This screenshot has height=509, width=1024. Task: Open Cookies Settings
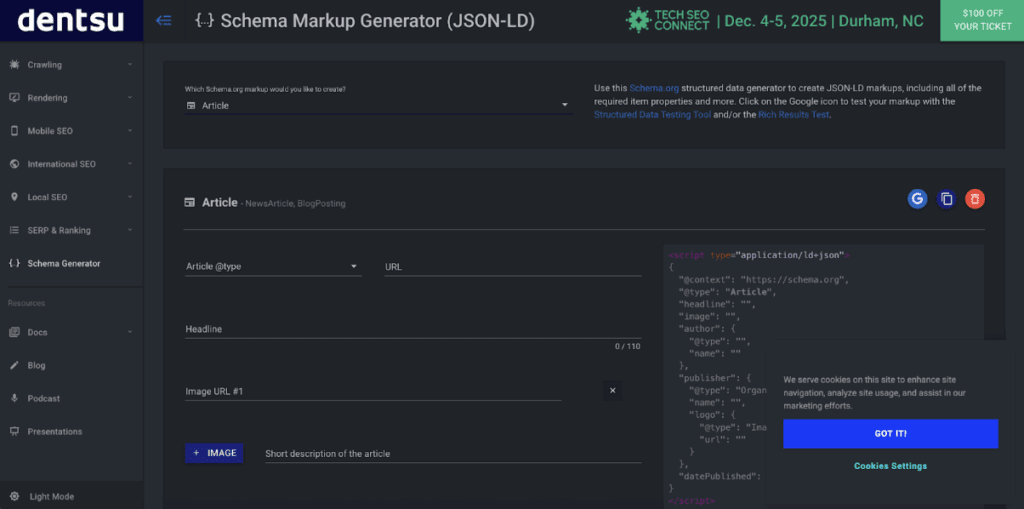890,466
